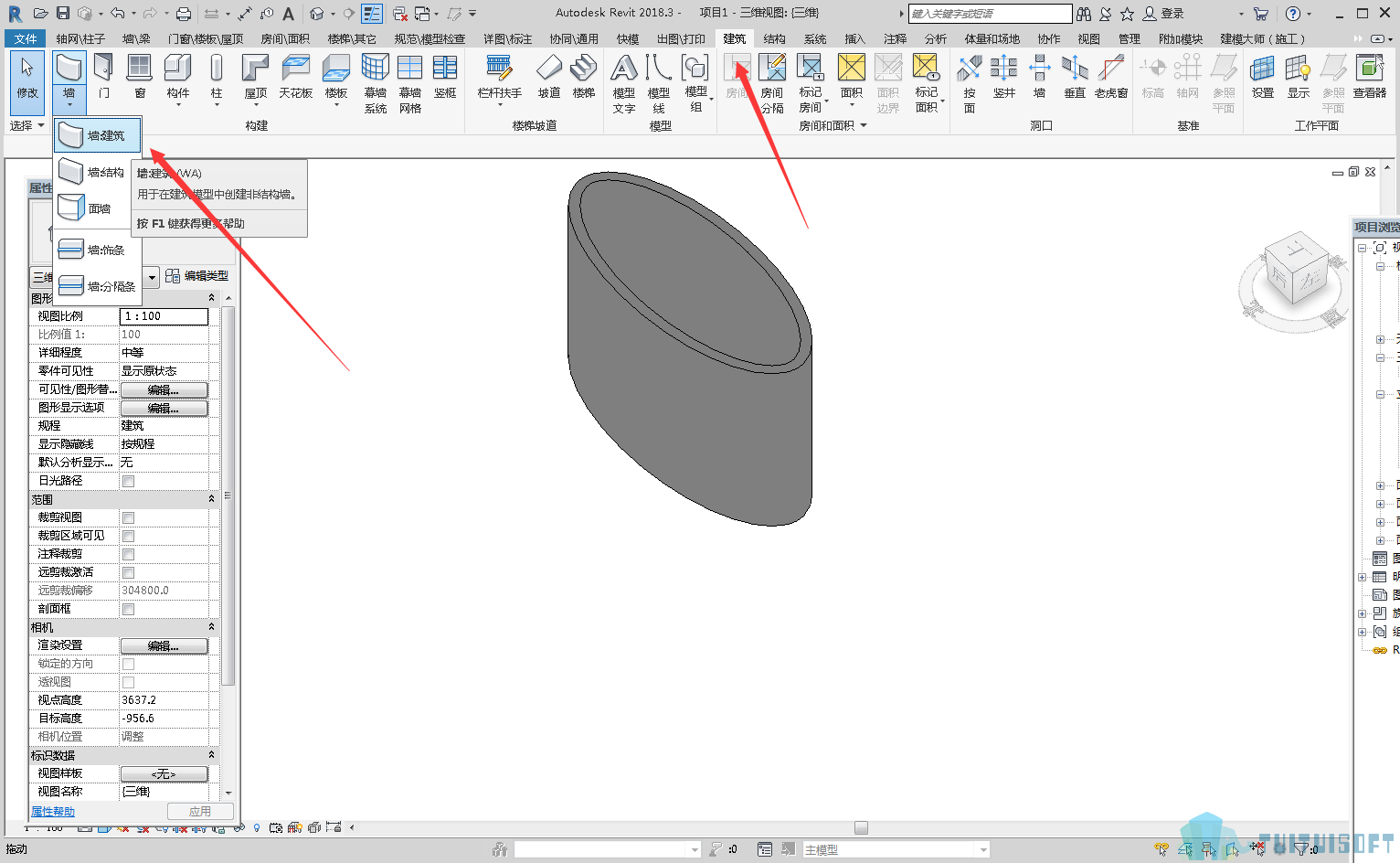Open the 视图 ribbon tab
Image resolution: width=1400 pixels, height=863 pixels.
pos(1089,38)
